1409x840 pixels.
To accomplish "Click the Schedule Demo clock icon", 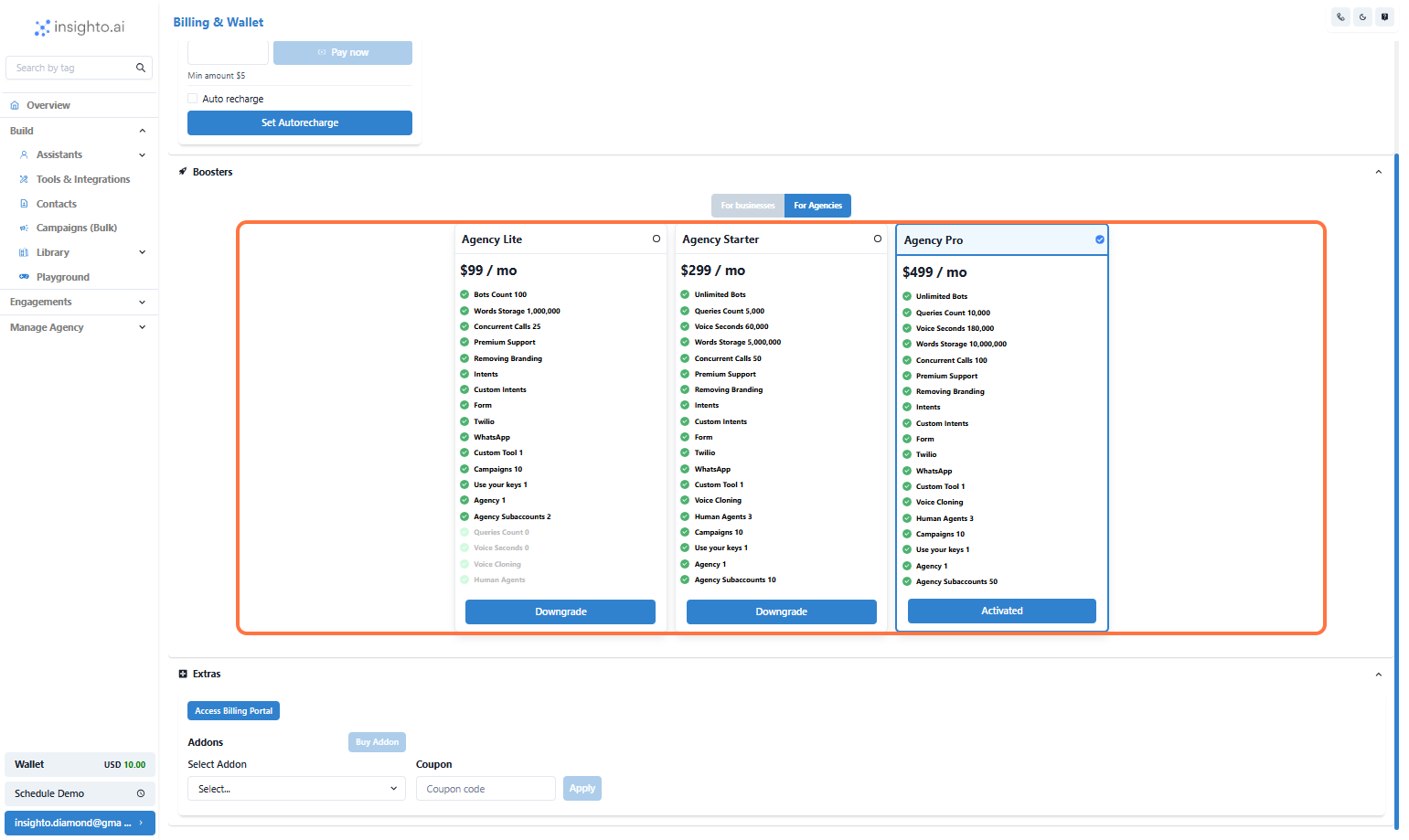I will pyautogui.click(x=141, y=793).
